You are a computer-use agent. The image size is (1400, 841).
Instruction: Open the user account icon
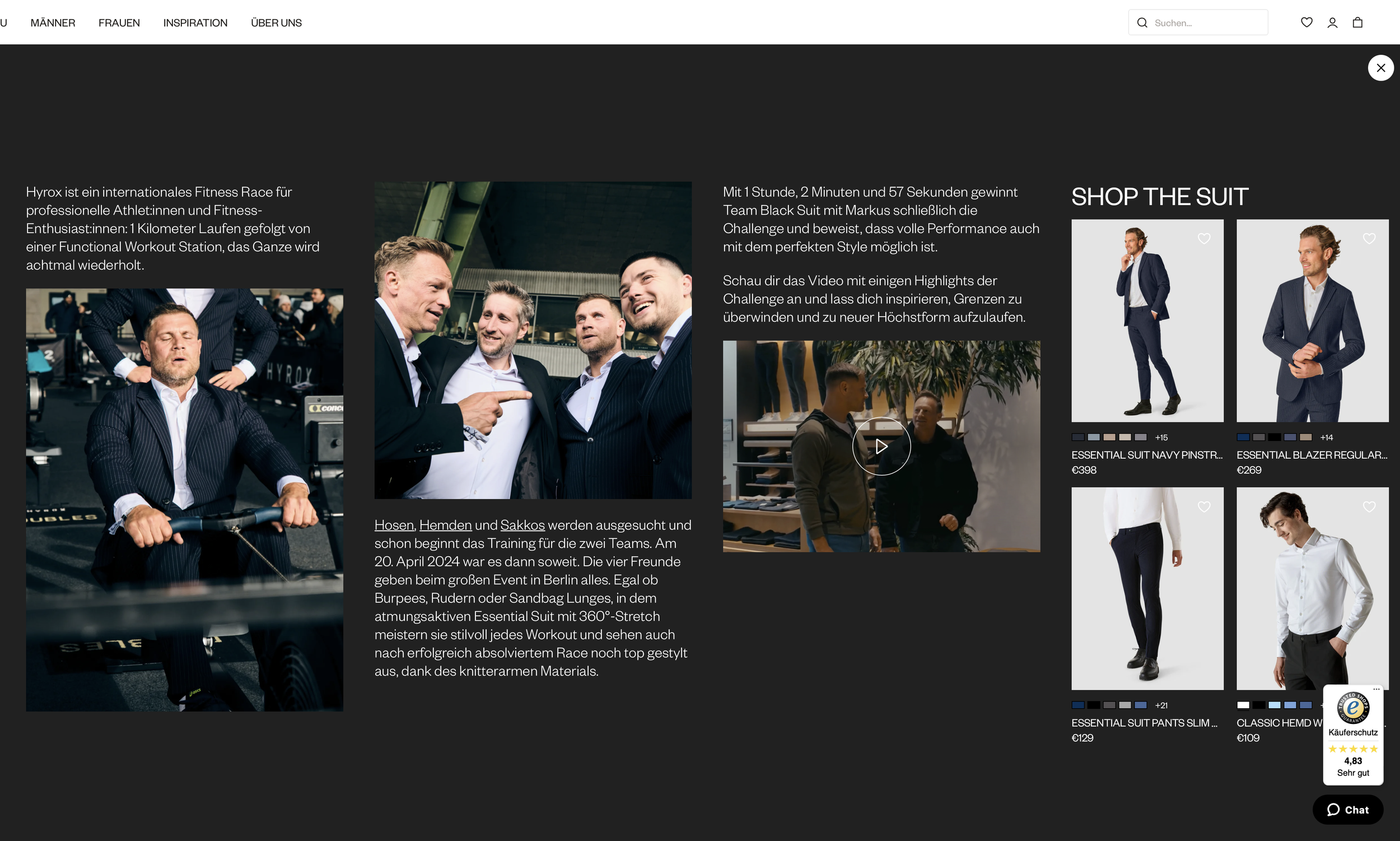click(x=1332, y=22)
